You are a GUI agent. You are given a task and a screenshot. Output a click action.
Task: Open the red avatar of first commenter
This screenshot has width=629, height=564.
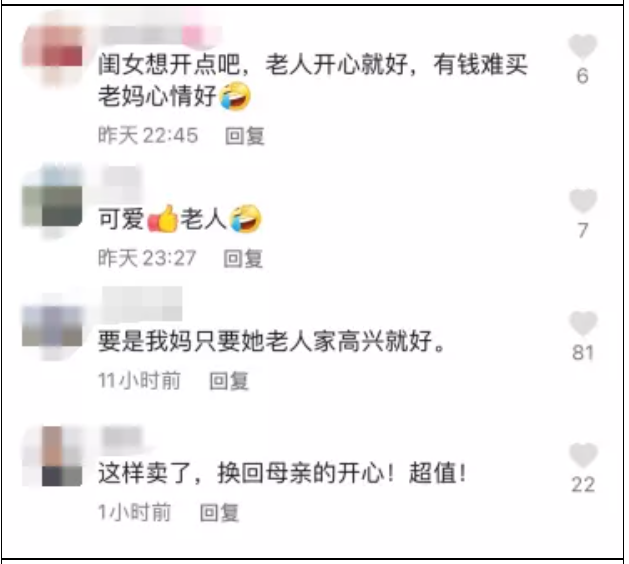click(x=52, y=50)
